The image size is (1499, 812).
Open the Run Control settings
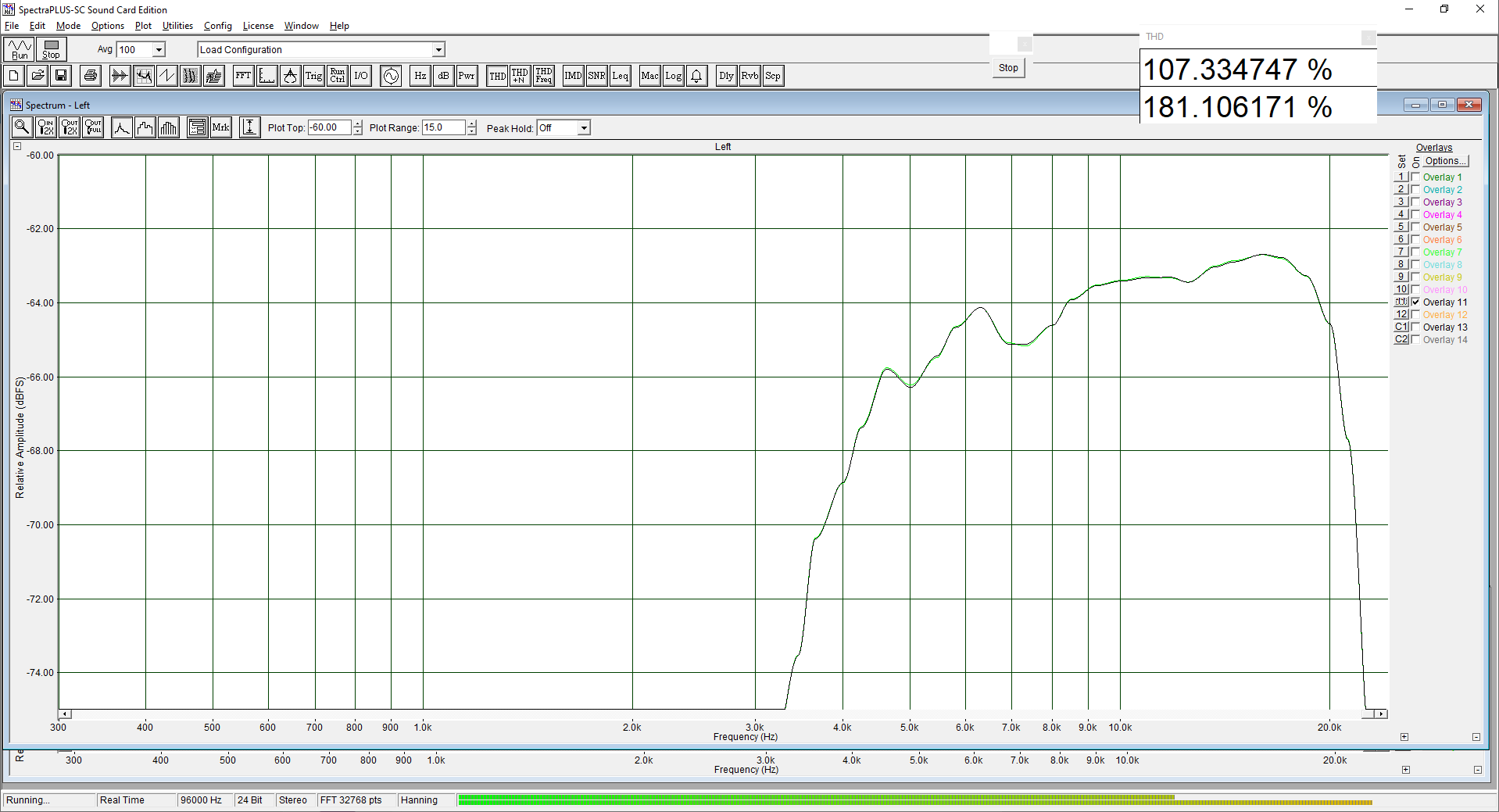tap(337, 76)
